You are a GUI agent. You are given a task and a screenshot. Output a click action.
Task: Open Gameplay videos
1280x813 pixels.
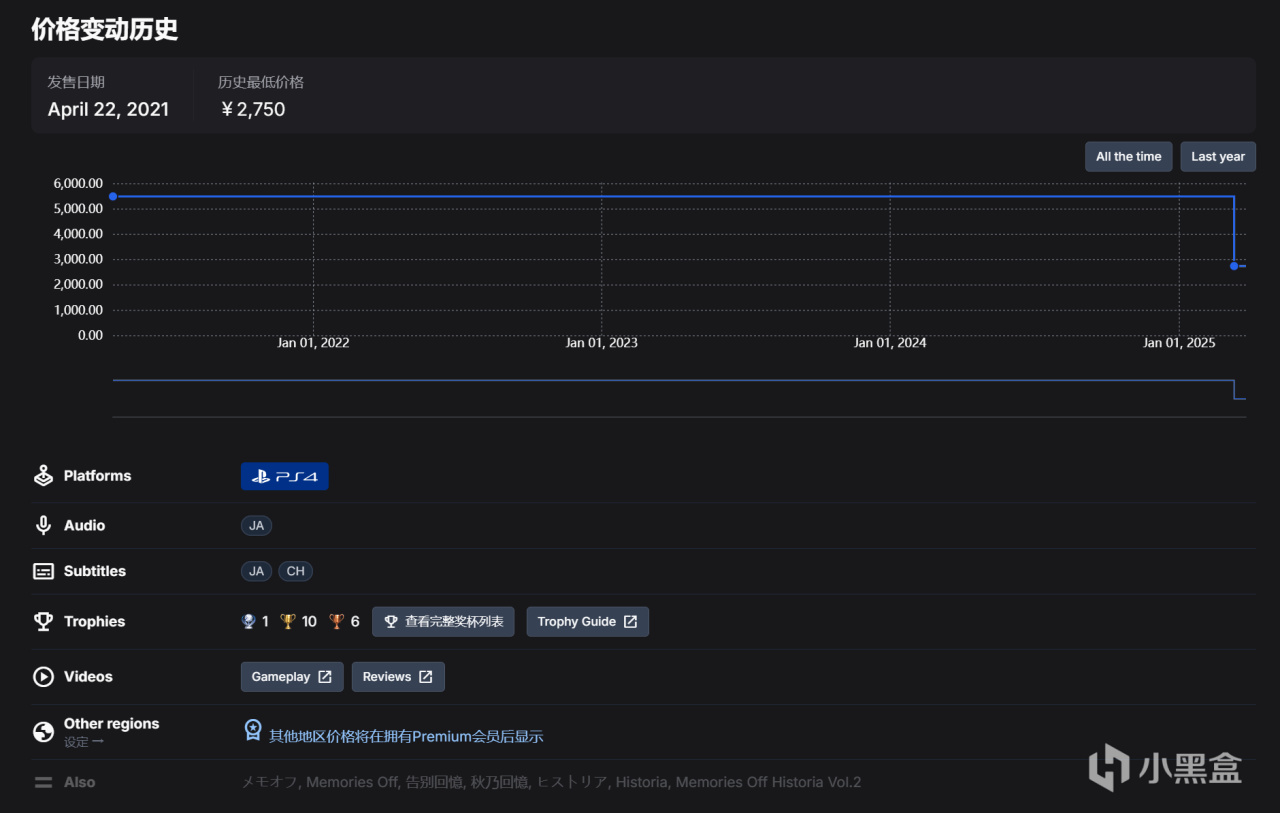pyautogui.click(x=292, y=677)
